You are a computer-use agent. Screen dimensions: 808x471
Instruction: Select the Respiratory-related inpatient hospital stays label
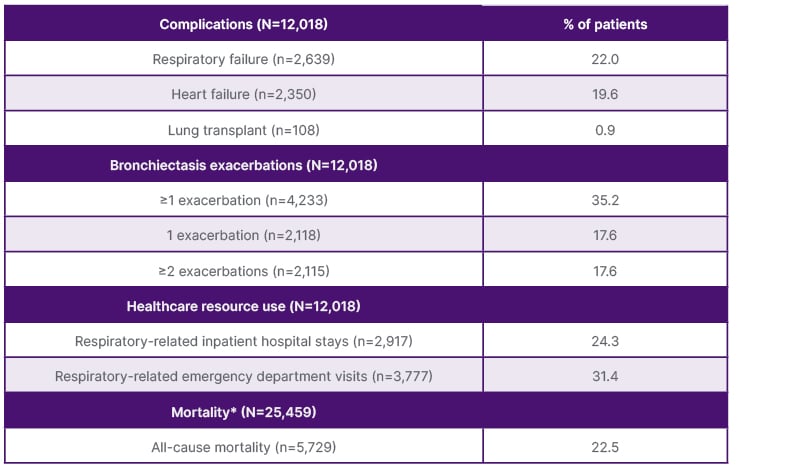pyautogui.click(x=243, y=341)
